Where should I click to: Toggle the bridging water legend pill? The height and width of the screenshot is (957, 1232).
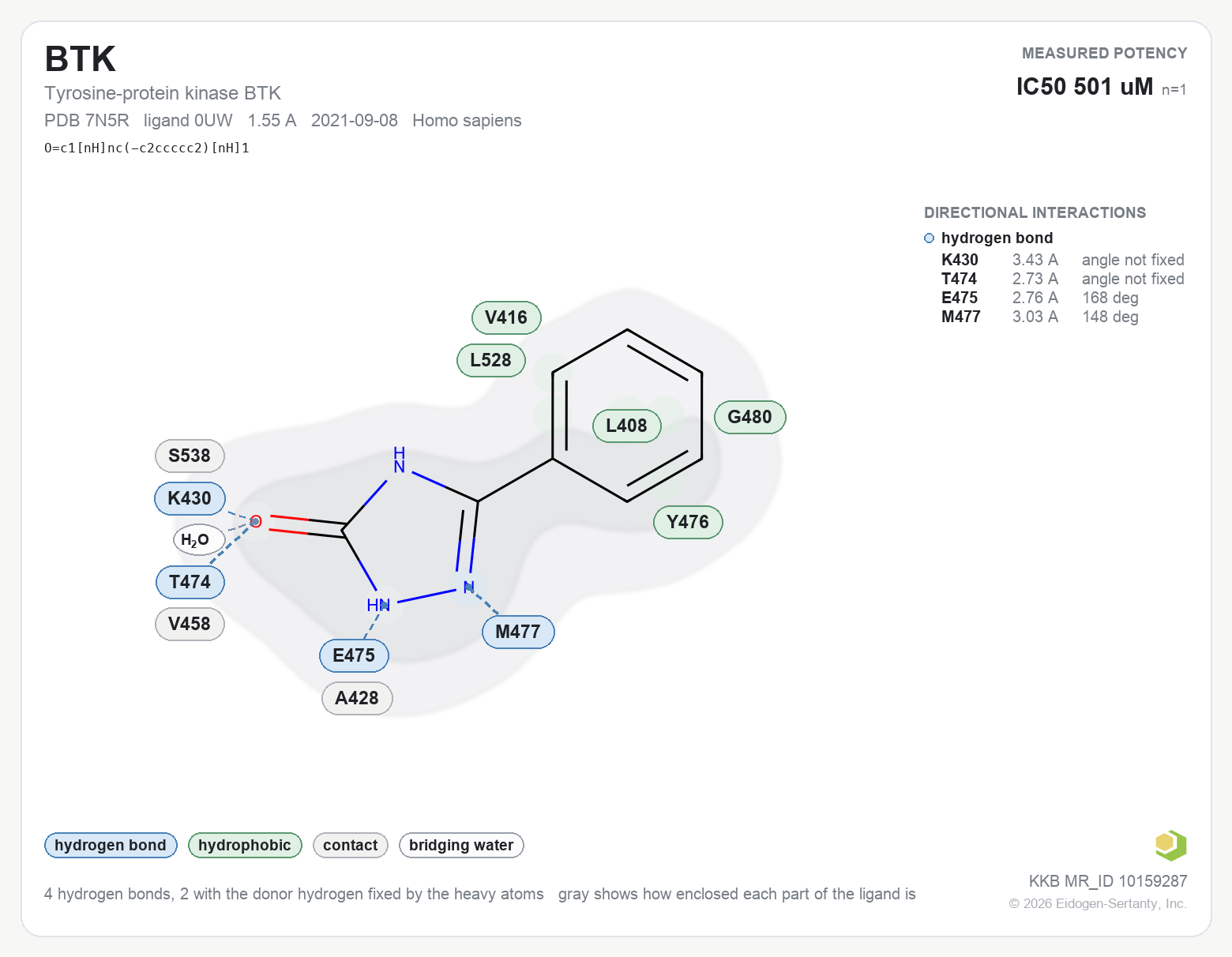point(461,845)
